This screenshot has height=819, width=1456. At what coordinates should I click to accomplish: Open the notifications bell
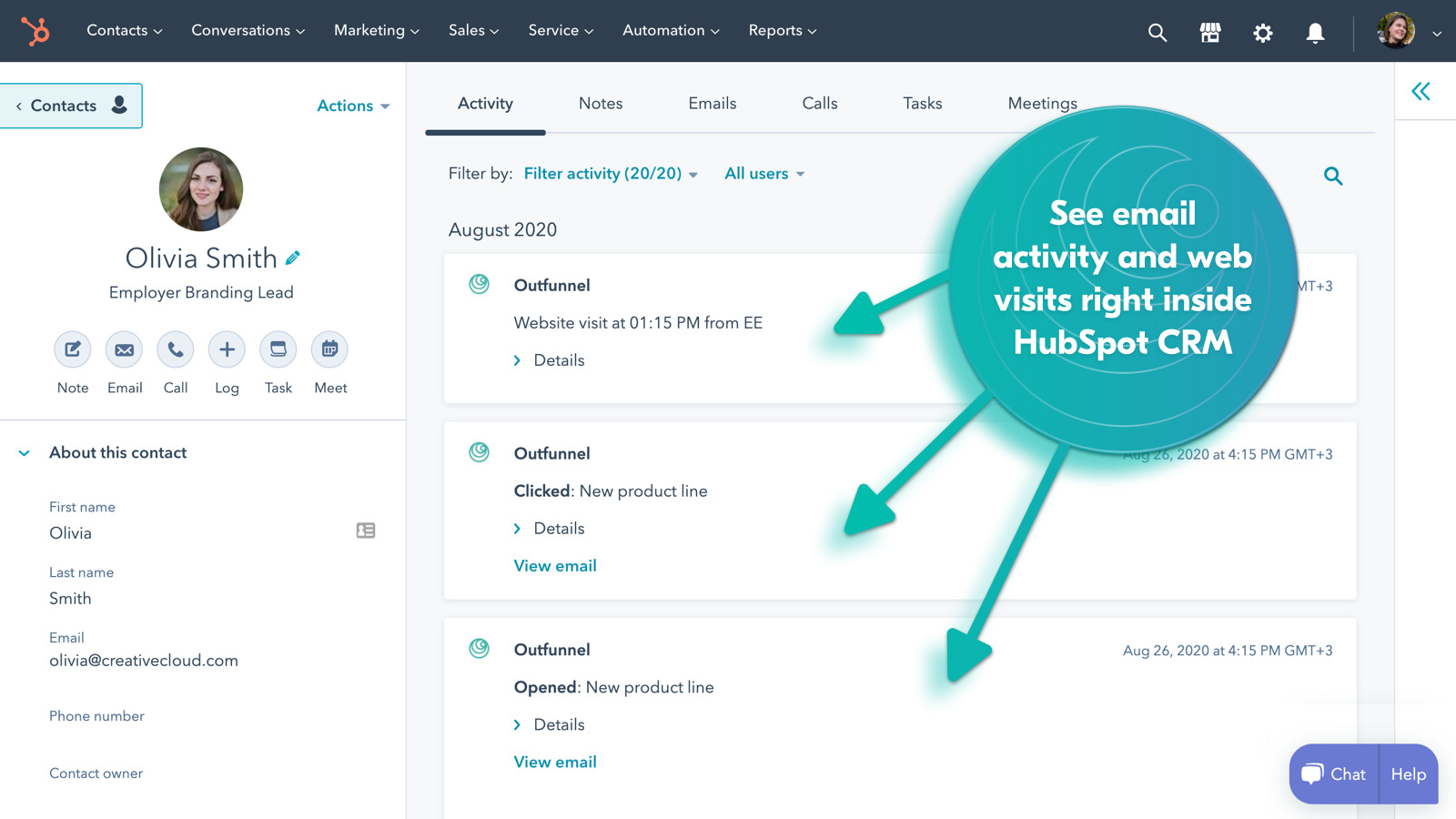[1315, 33]
